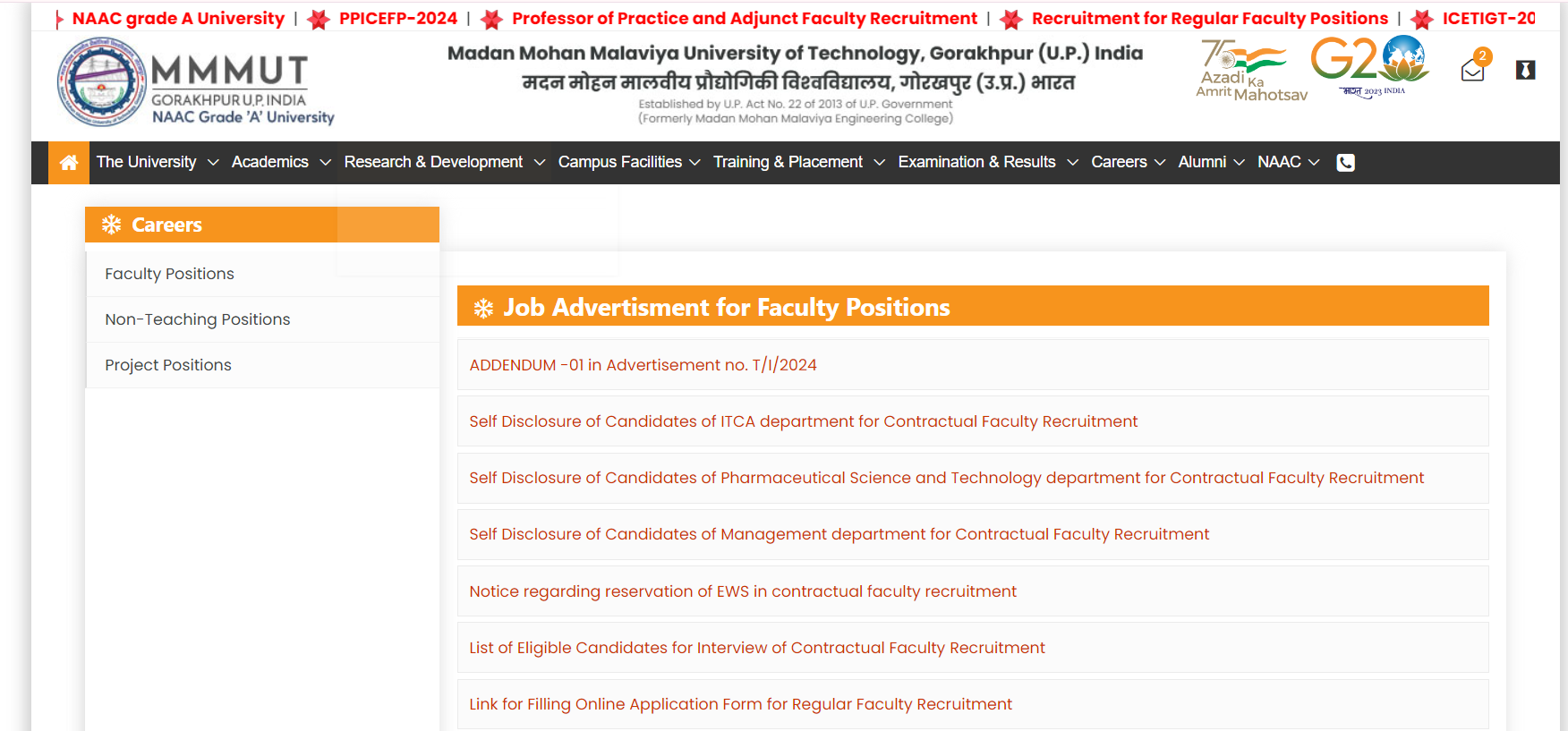This screenshot has width=1568, height=731.
Task: Open Self Disclosure for Management department
Action: click(x=973, y=534)
